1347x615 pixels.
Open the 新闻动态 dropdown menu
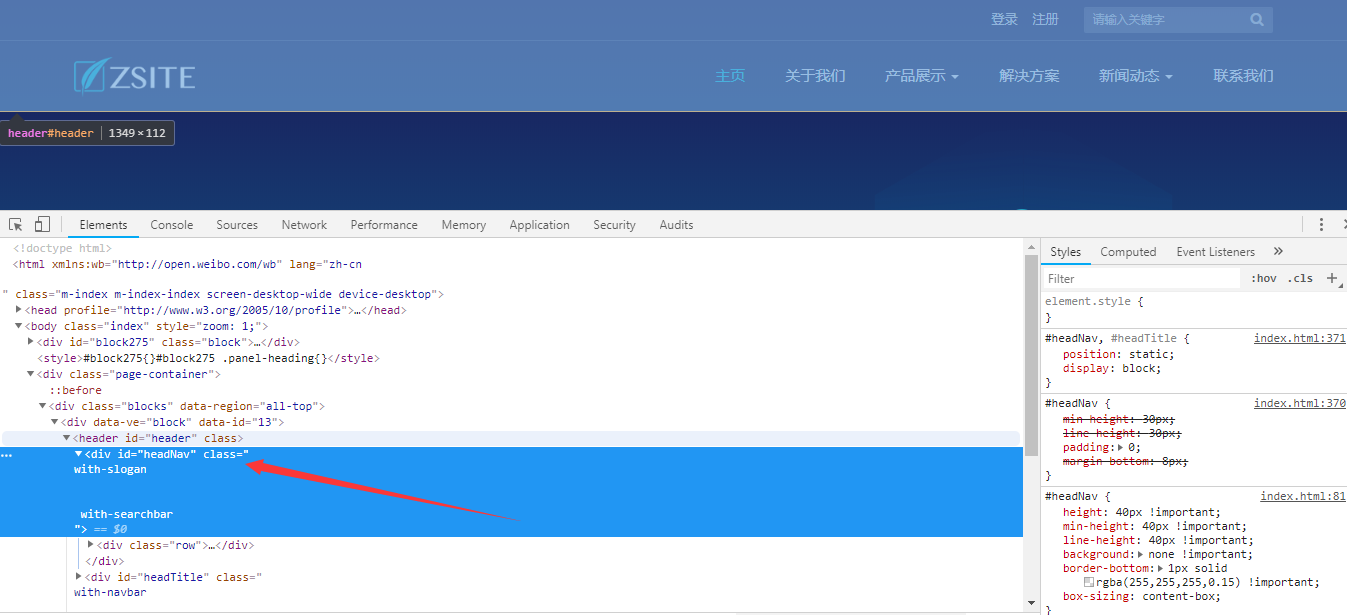pyautogui.click(x=1135, y=76)
